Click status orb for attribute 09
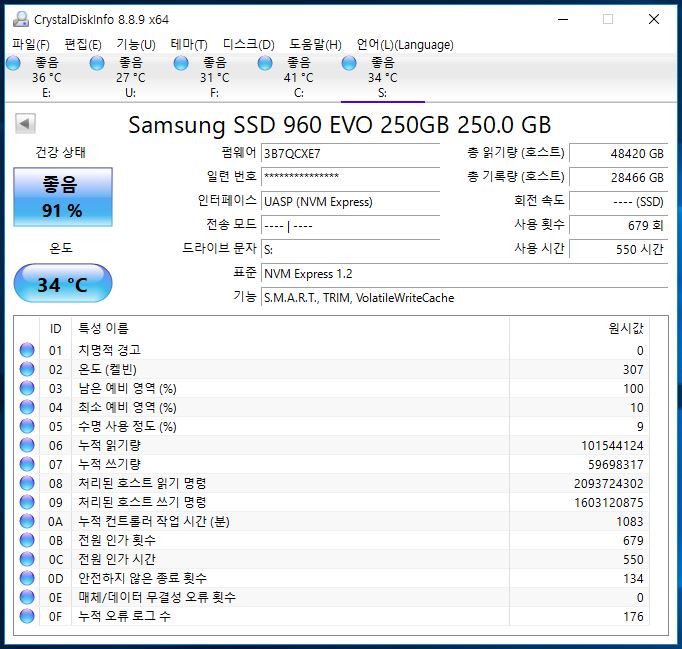 [27, 502]
